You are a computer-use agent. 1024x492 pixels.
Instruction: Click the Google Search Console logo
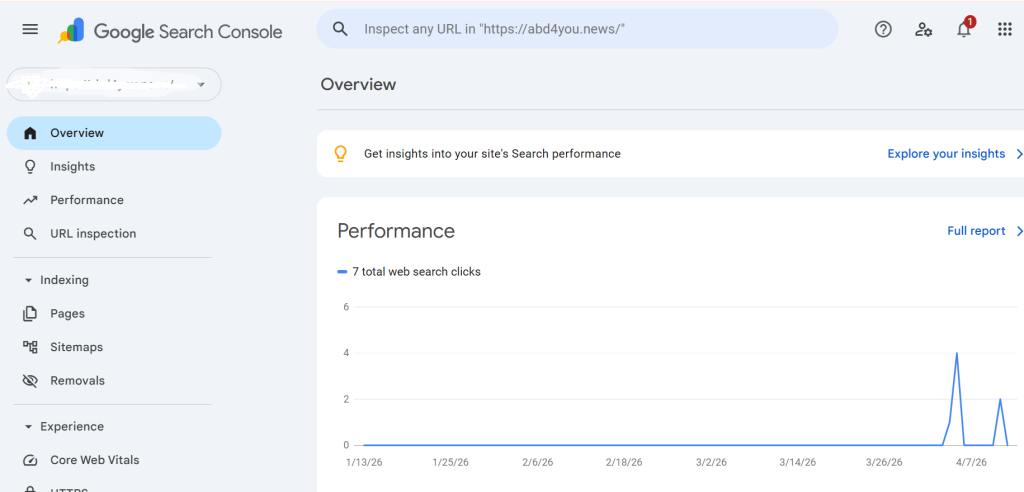click(170, 31)
